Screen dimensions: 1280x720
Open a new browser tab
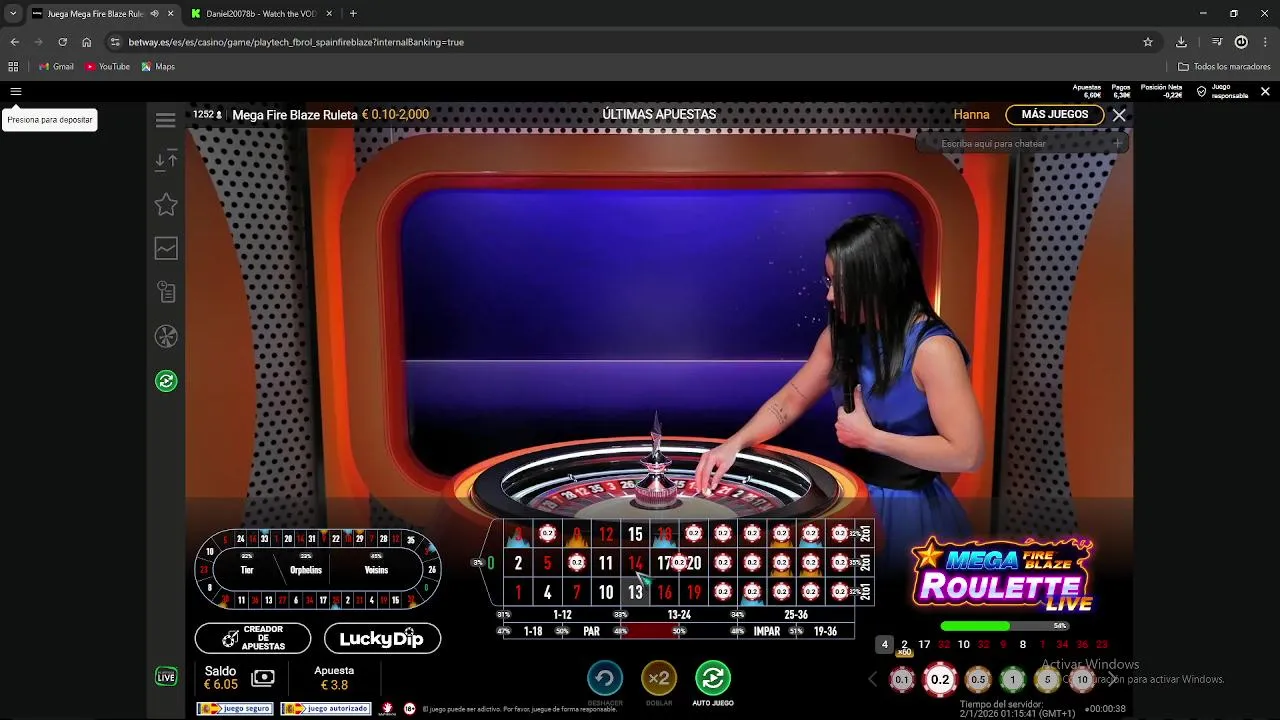(x=353, y=14)
